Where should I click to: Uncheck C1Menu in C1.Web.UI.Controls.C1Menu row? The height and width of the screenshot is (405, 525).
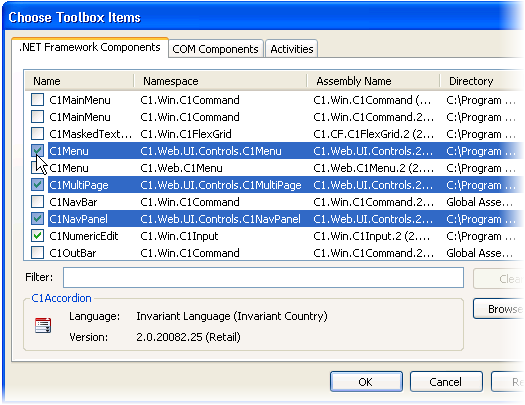(37, 151)
